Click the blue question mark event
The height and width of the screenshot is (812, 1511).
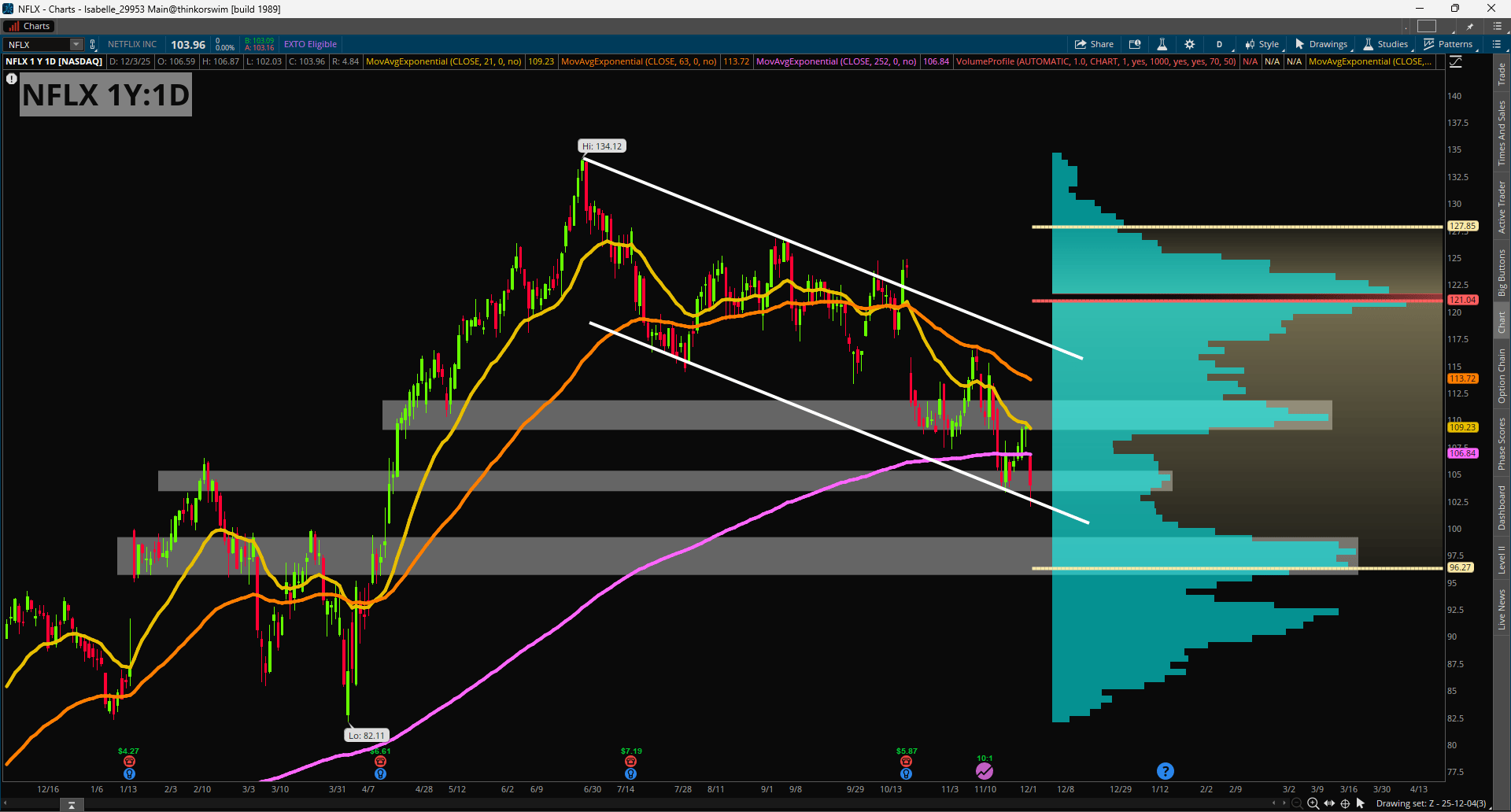pos(1166,771)
